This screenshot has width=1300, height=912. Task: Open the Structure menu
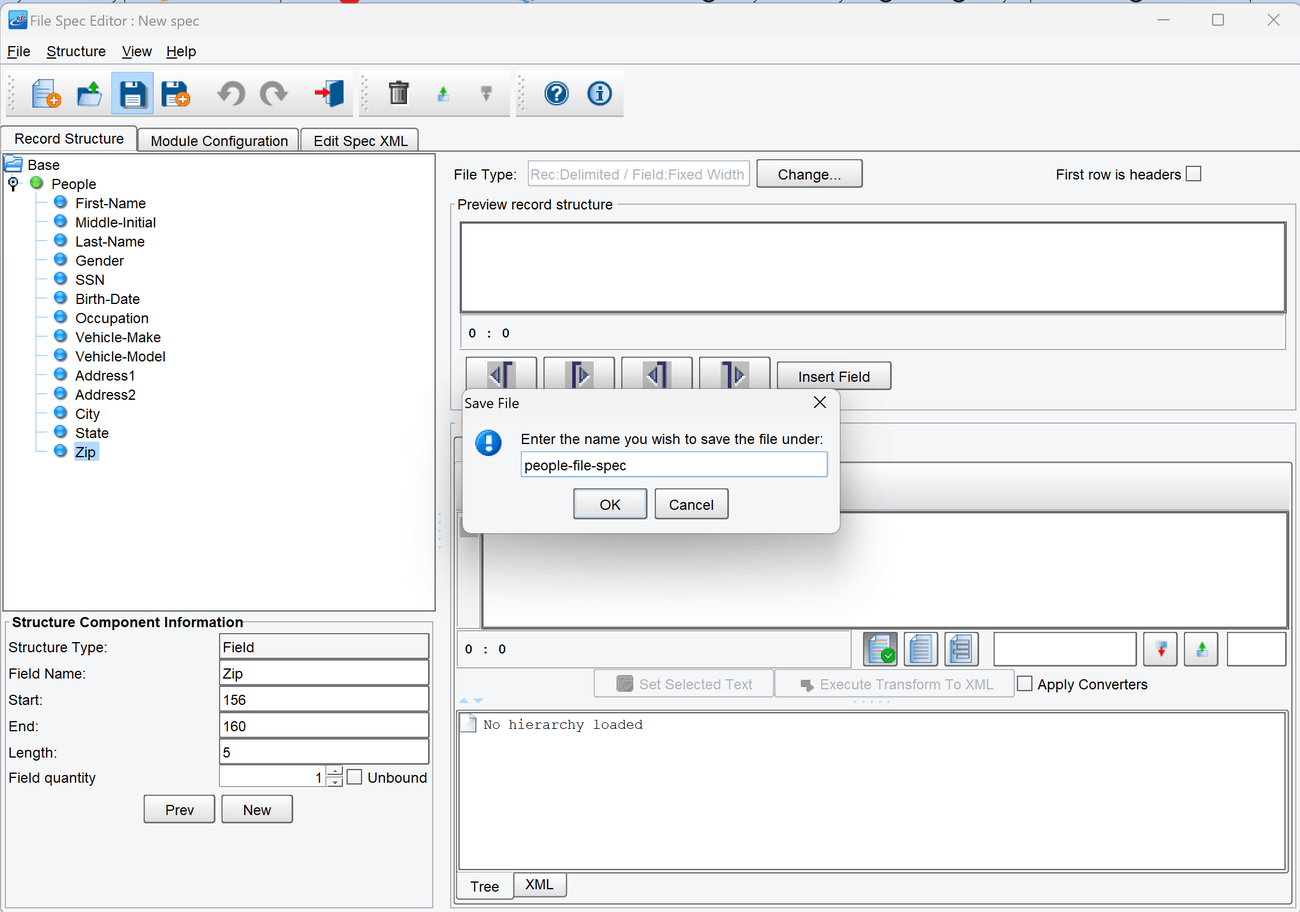[76, 51]
